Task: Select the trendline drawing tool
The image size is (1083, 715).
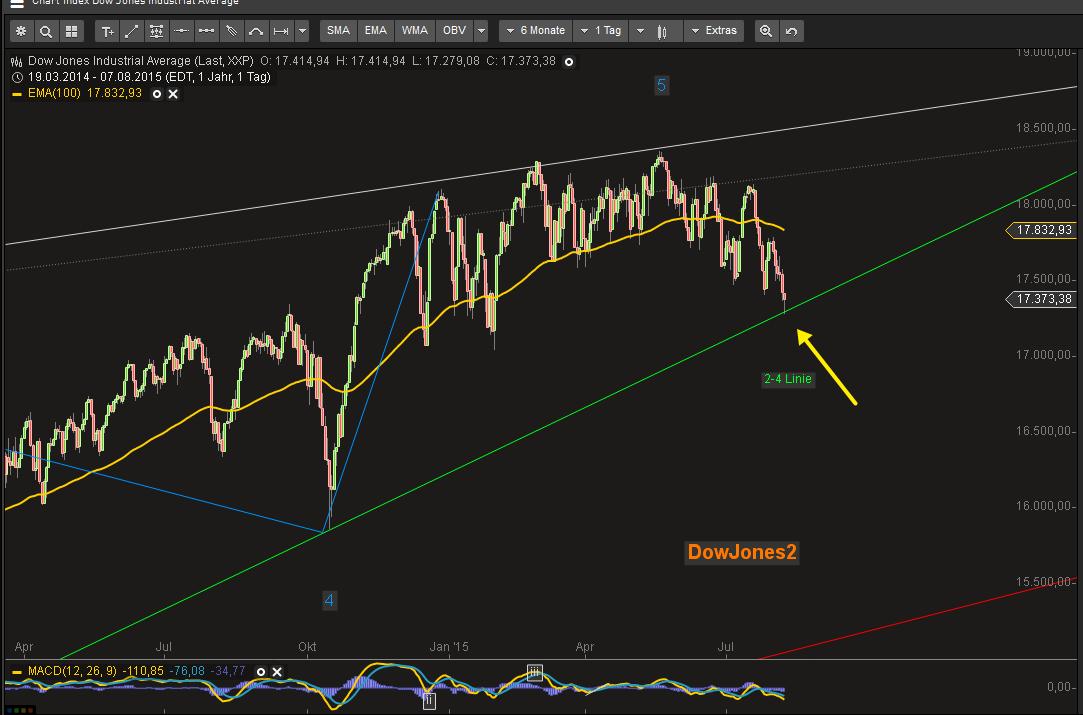Action: (x=132, y=31)
